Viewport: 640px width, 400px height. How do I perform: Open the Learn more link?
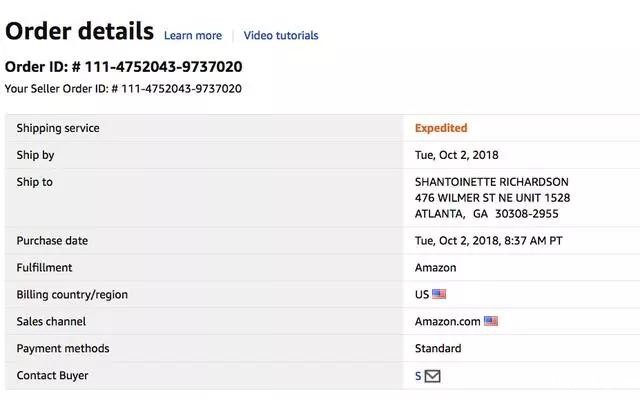[x=193, y=35]
